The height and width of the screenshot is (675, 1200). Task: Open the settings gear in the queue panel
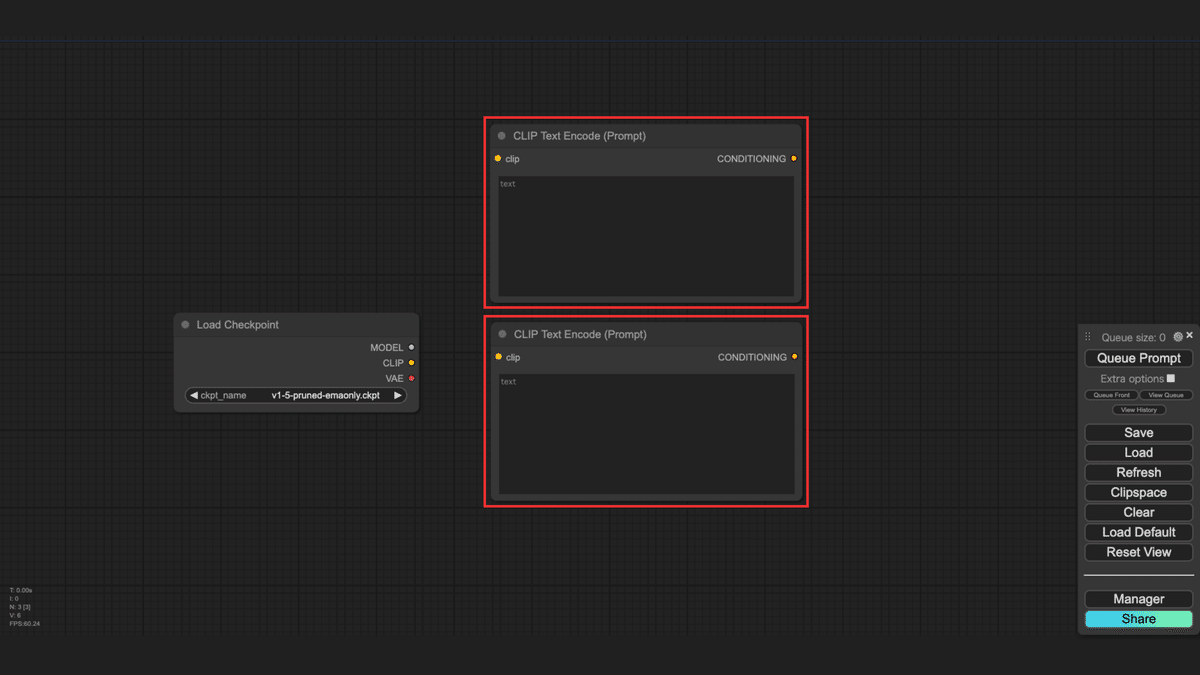pyautogui.click(x=1178, y=337)
